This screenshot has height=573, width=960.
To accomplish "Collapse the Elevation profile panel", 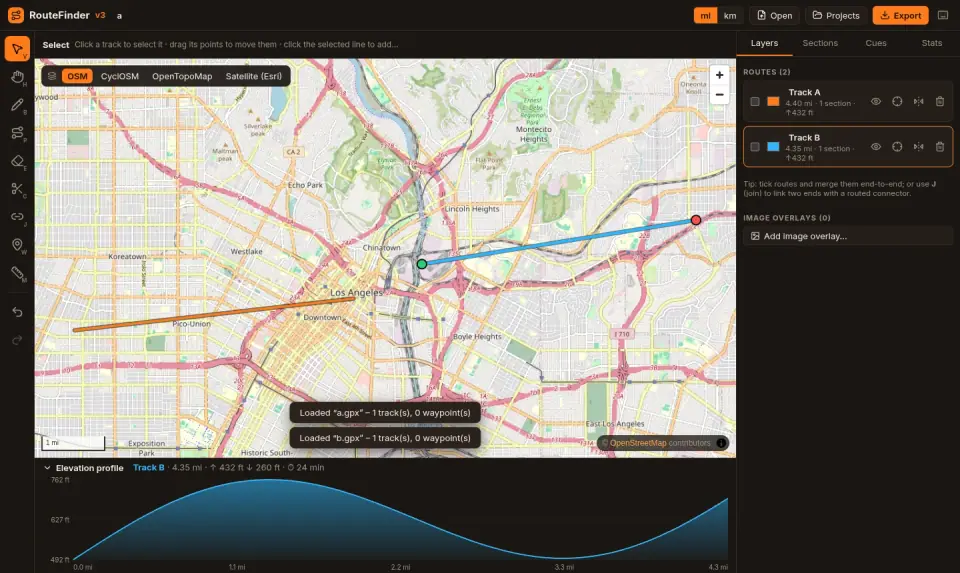I will pyautogui.click(x=47, y=468).
